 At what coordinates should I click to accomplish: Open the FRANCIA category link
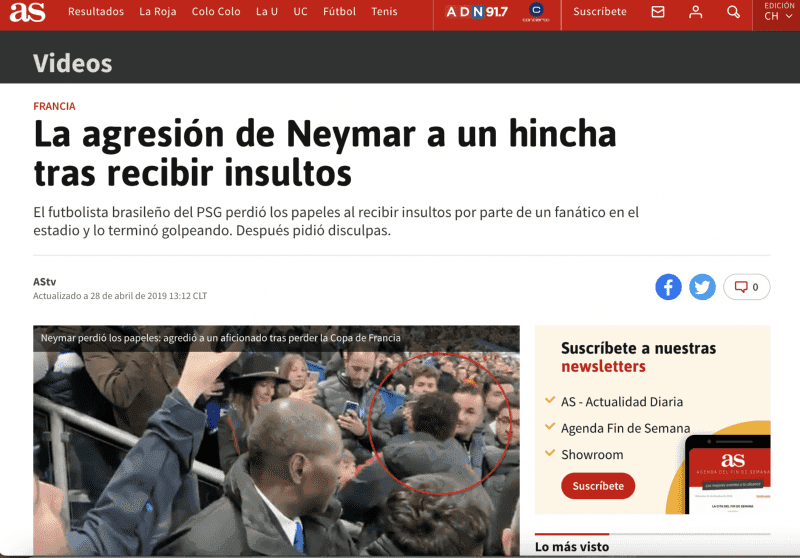click(x=54, y=106)
